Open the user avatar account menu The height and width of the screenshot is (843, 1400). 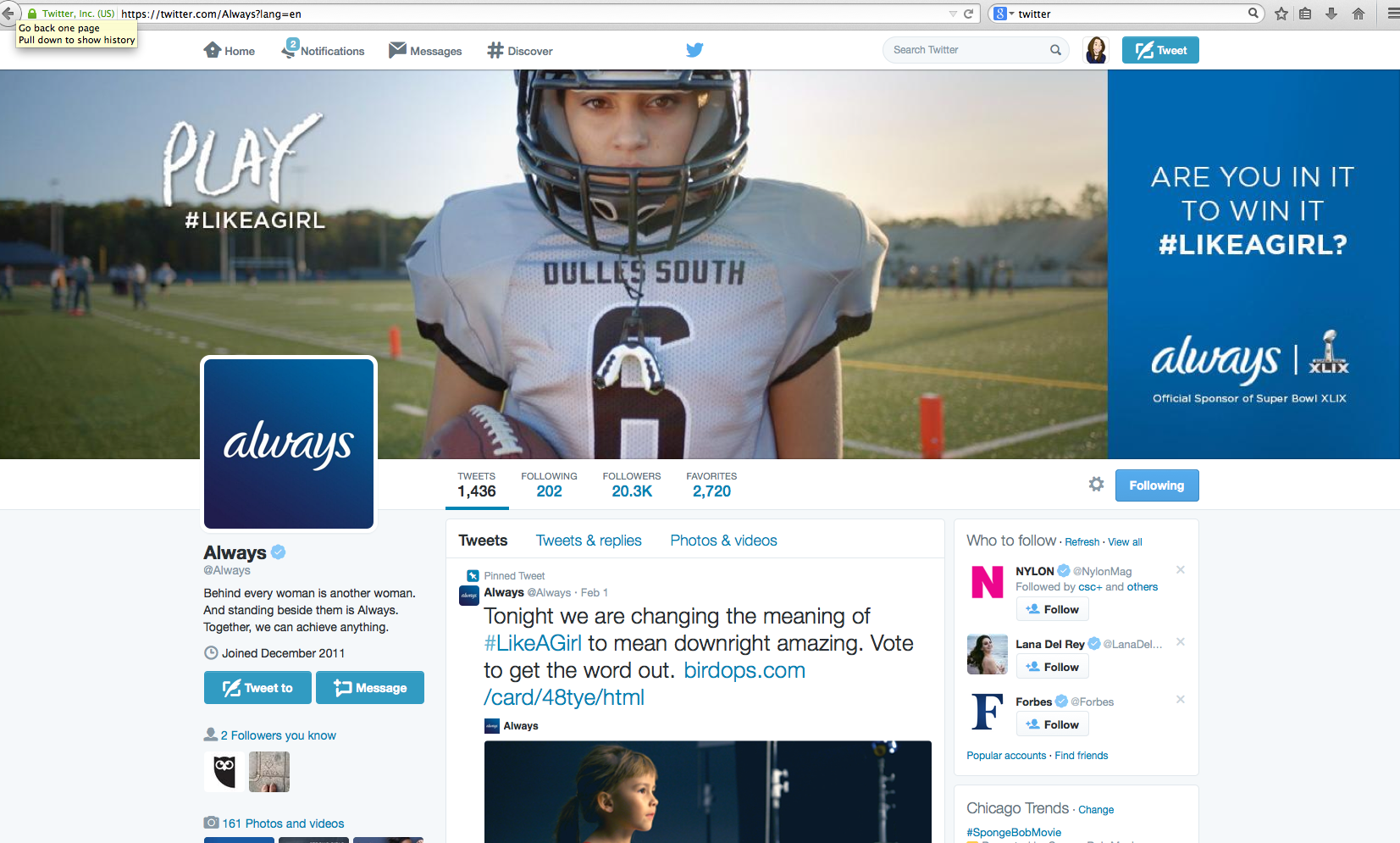click(x=1096, y=50)
